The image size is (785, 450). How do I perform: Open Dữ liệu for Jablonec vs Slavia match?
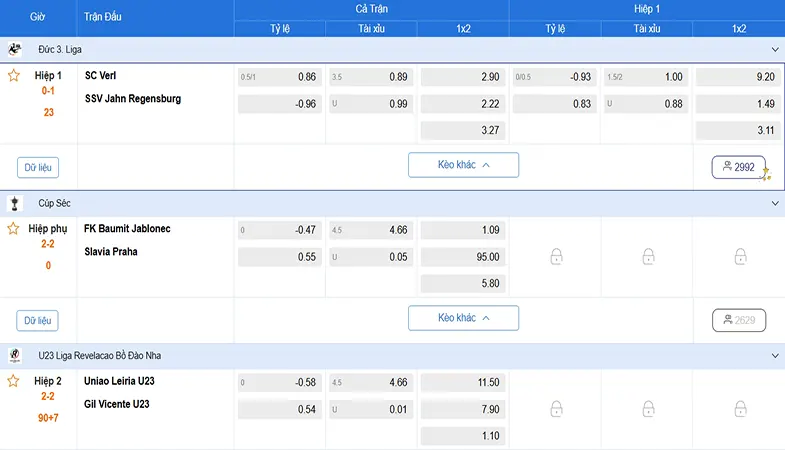tap(38, 320)
